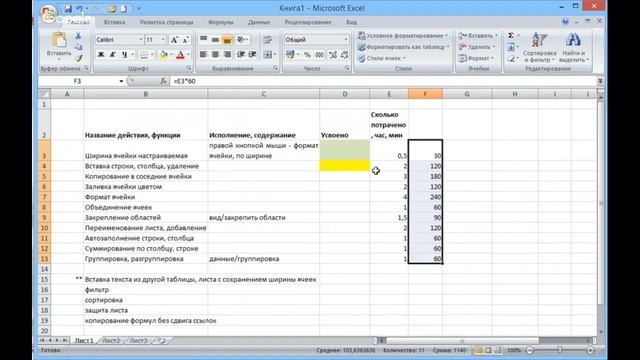Open font size 11 dropdown
The height and width of the screenshot is (360, 640).
(163, 40)
